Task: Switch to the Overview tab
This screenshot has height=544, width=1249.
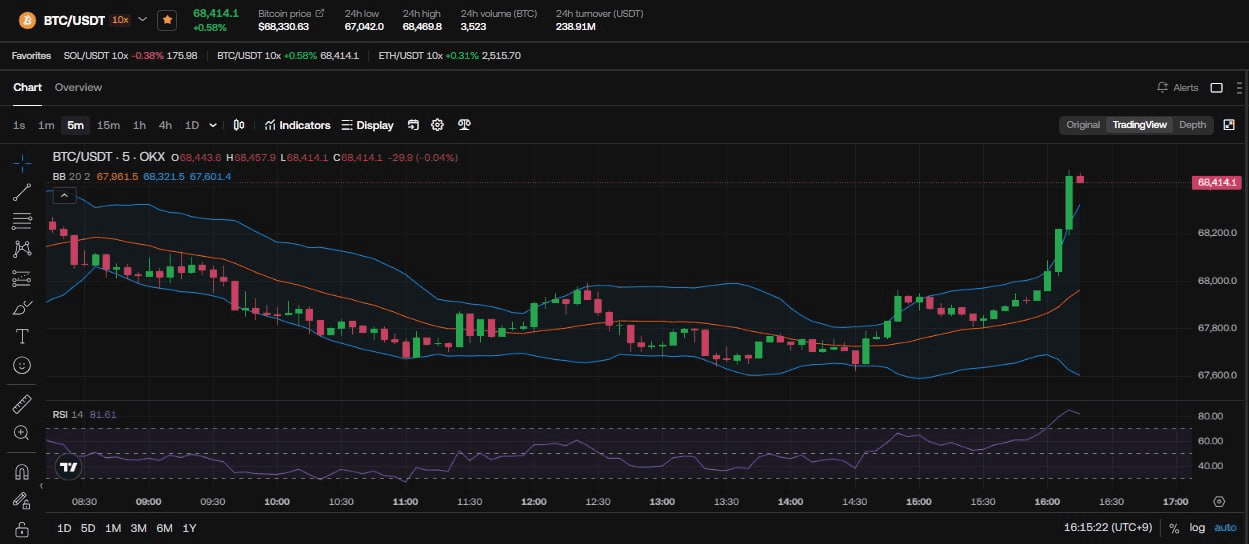Action: pyautogui.click(x=78, y=87)
